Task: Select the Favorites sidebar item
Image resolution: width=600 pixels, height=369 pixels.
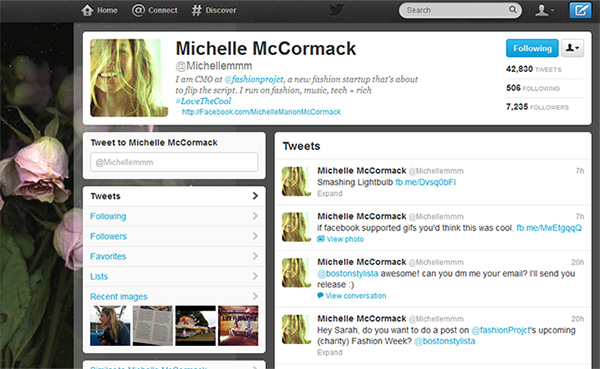Action: point(174,256)
